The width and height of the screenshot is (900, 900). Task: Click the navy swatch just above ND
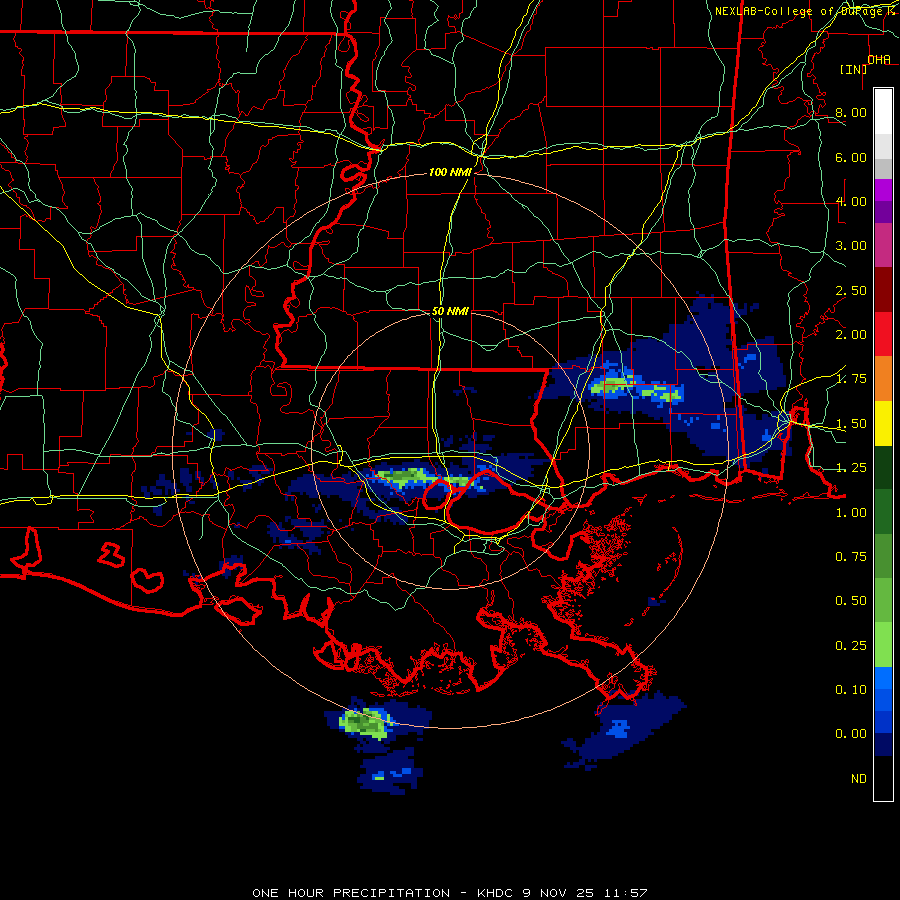click(883, 744)
